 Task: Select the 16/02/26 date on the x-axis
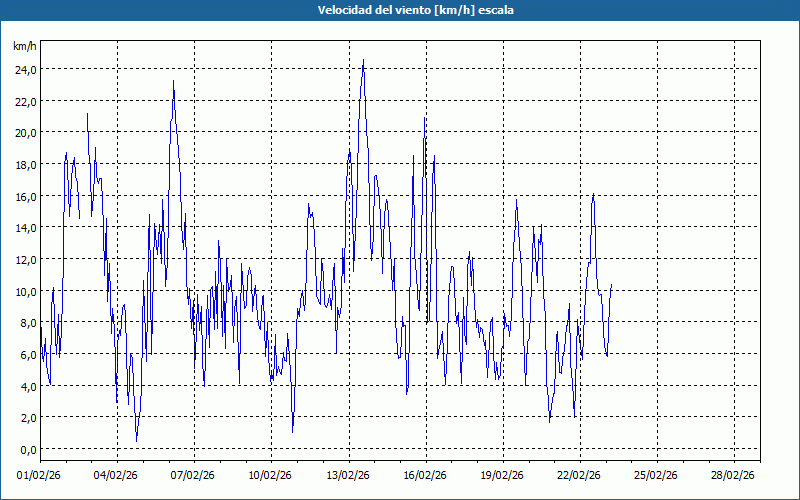[x=425, y=476]
